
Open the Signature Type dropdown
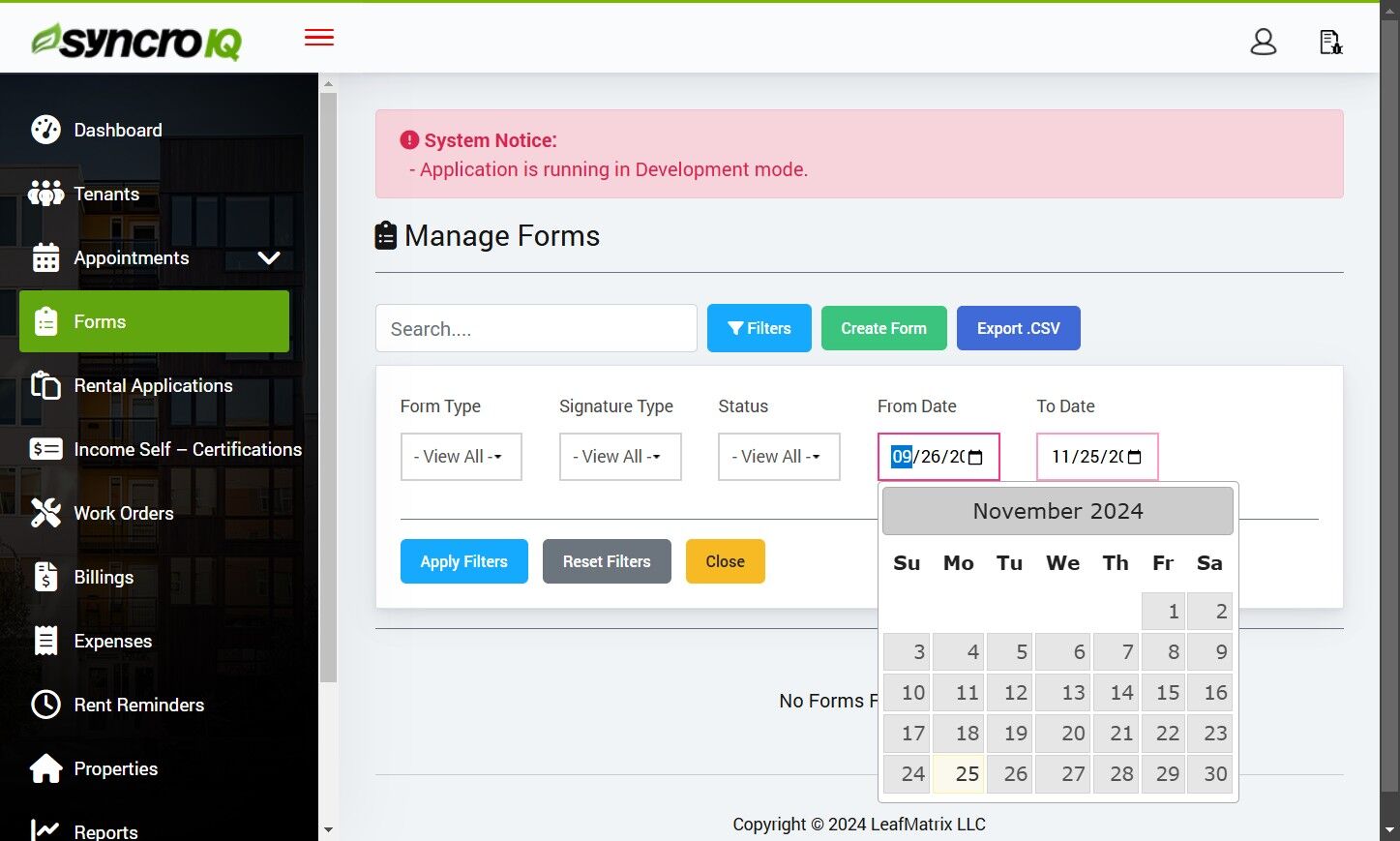pos(620,457)
